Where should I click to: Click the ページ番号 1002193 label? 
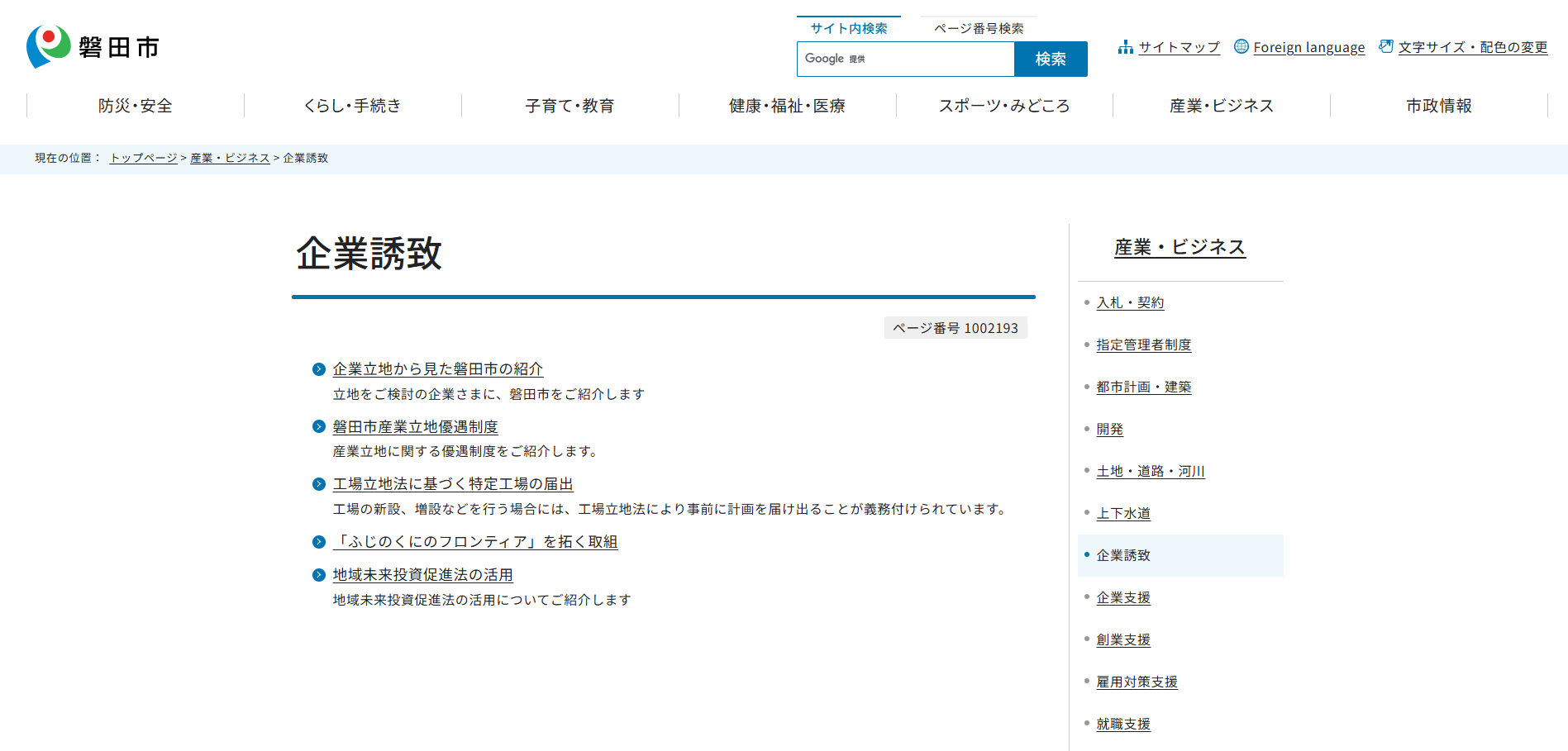pos(956,328)
